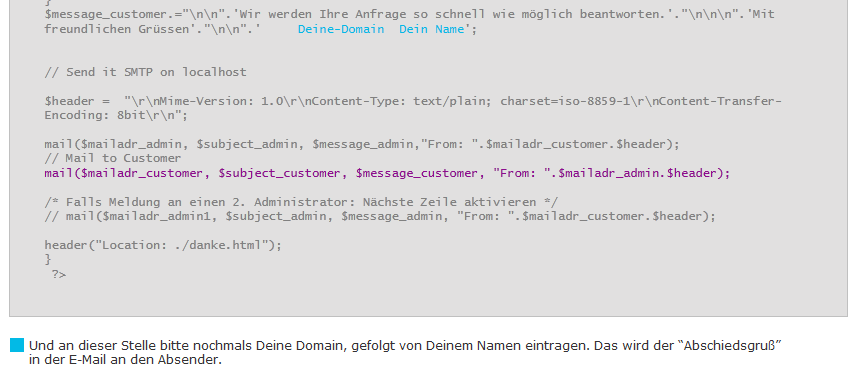Click the mail($mailadr_admin, $subject_admin line
This screenshot has height=372, width=859.
(x=362, y=145)
